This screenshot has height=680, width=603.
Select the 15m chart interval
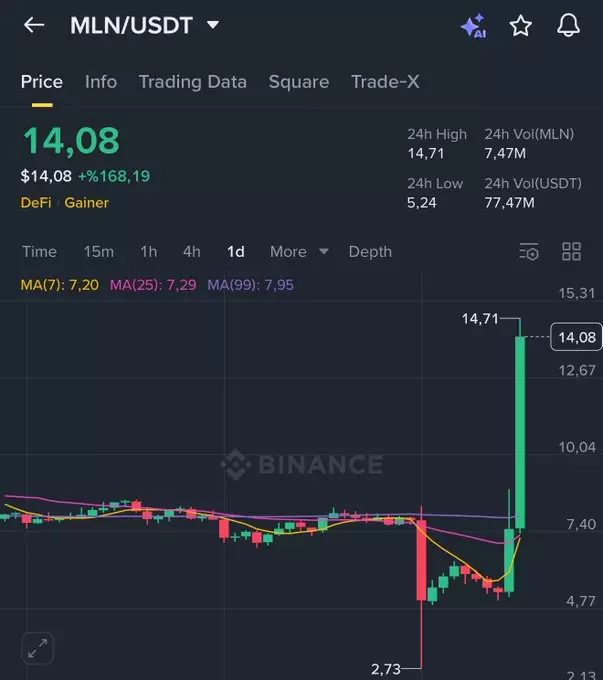point(99,252)
